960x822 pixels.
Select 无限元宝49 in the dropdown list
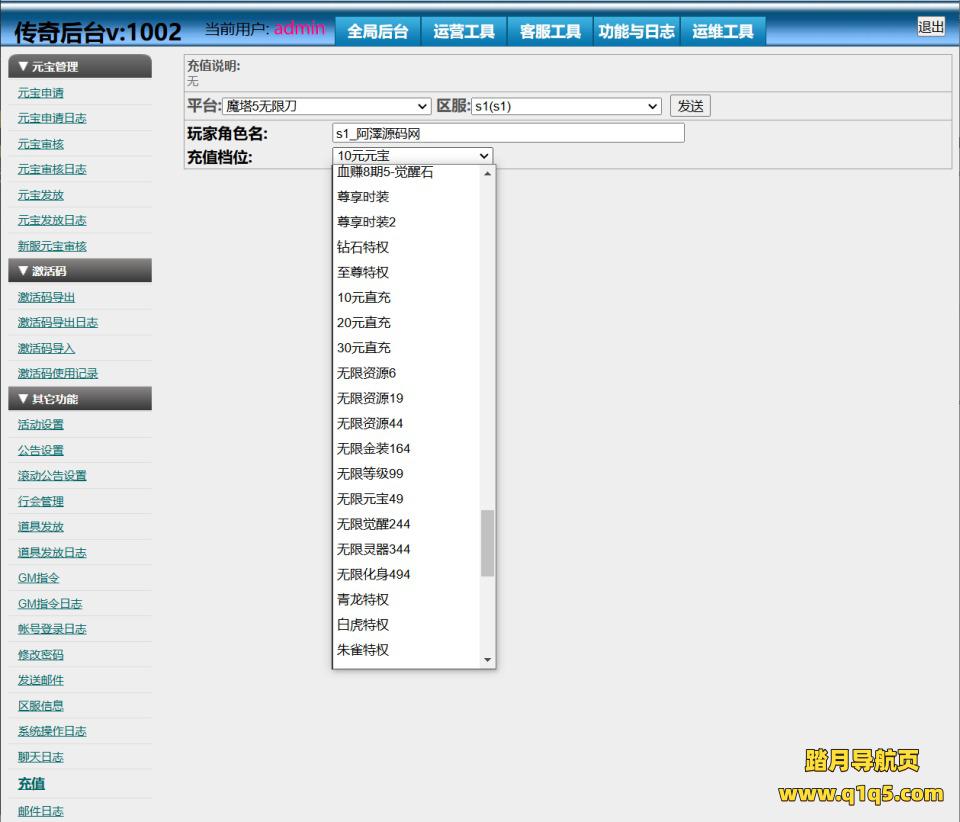click(370, 499)
